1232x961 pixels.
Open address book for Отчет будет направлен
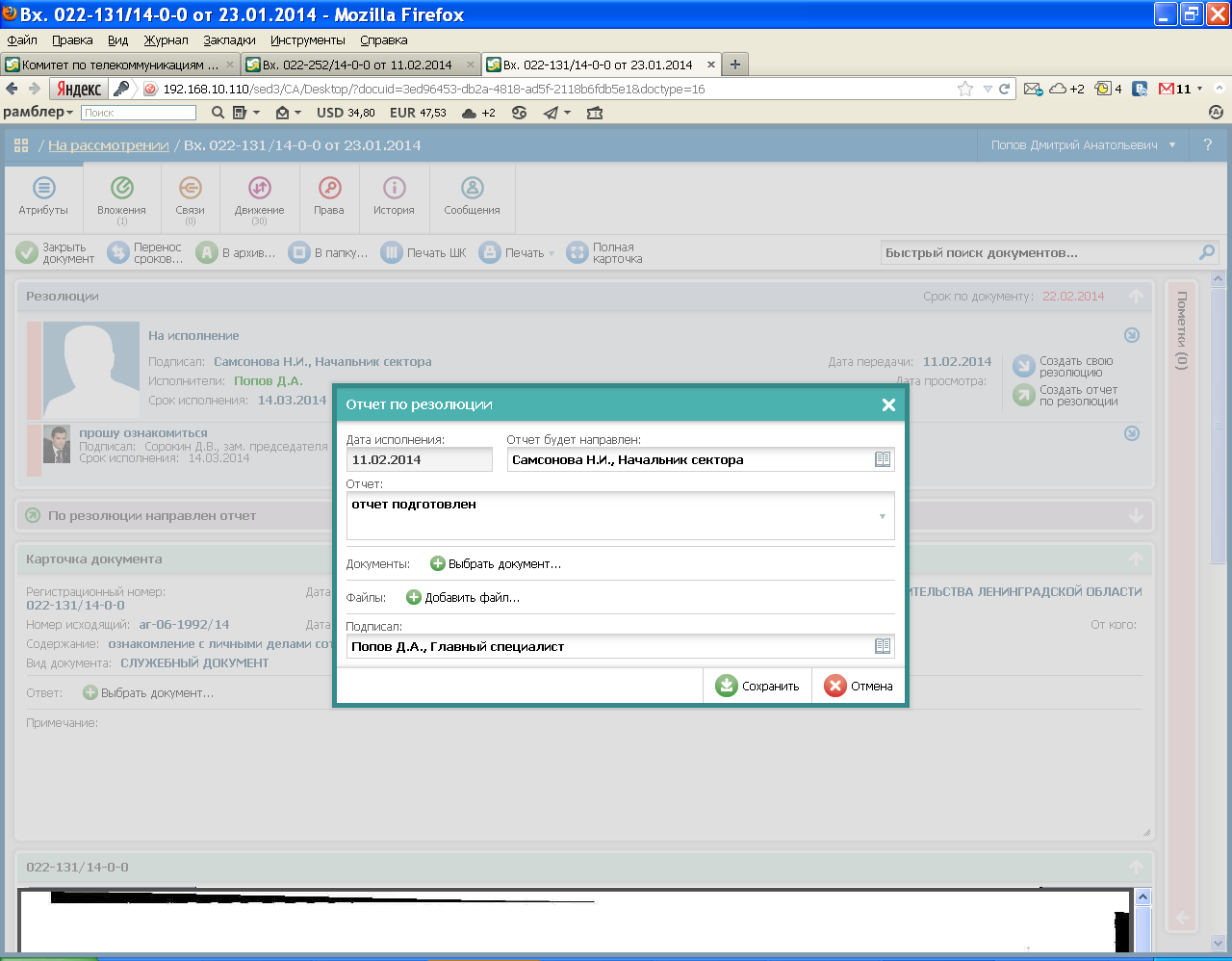click(x=883, y=460)
